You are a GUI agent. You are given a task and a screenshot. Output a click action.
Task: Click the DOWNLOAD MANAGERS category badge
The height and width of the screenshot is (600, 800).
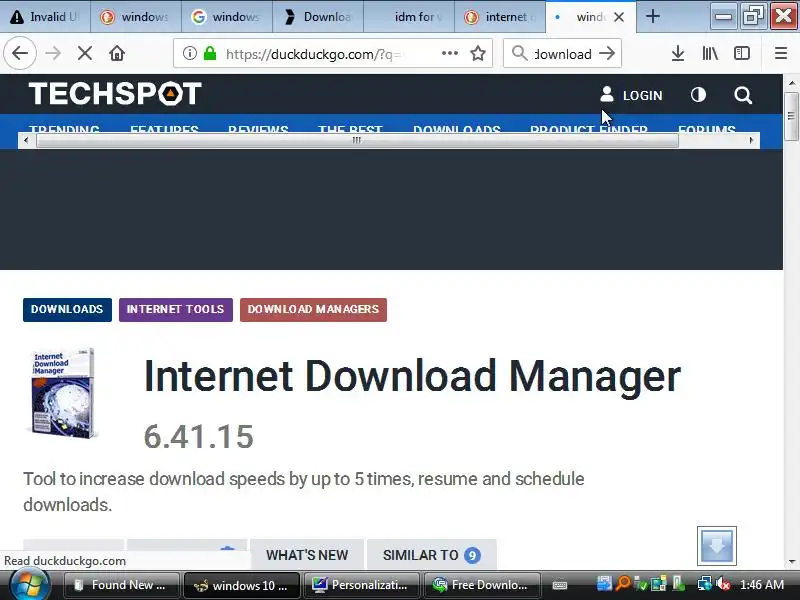coord(313,310)
